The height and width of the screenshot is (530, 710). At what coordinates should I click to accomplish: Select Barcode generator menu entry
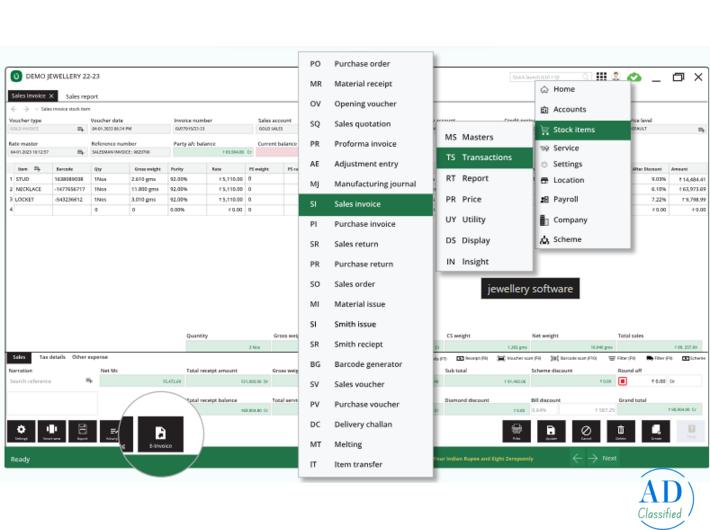coord(366,364)
